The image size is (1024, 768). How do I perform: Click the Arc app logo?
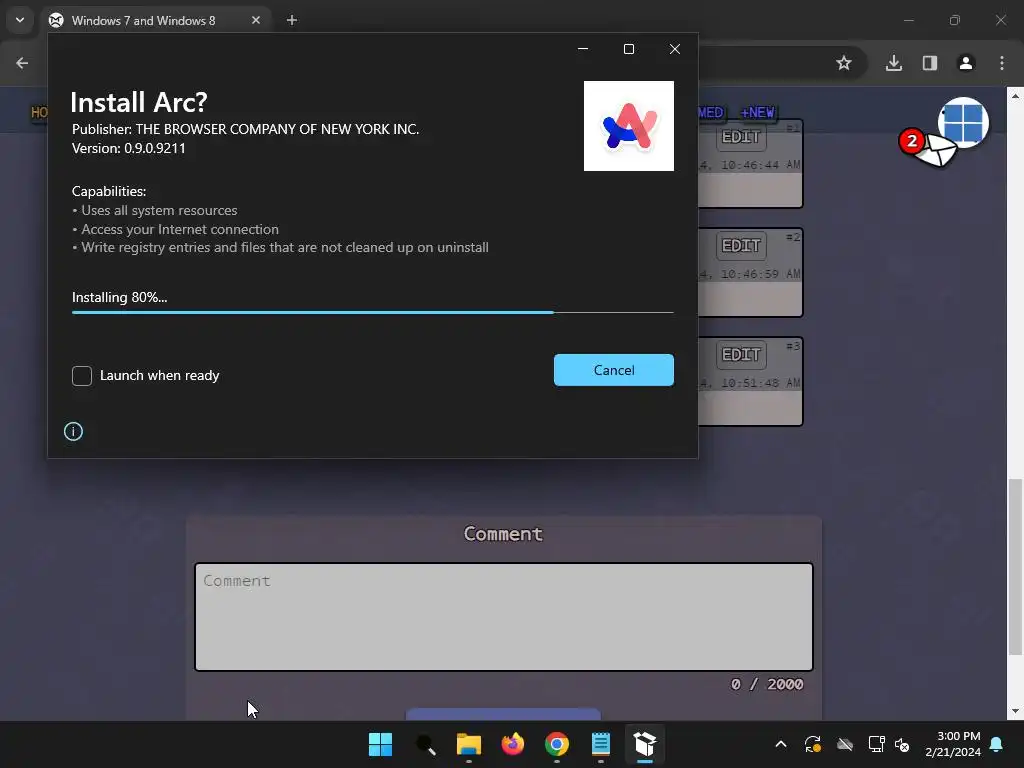pos(628,126)
